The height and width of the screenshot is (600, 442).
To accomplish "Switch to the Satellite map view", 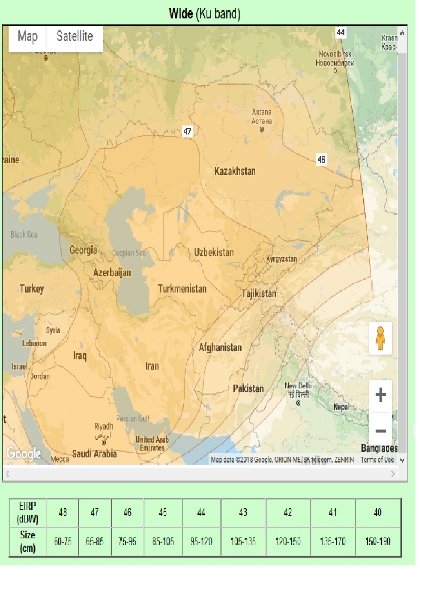I will pyautogui.click(x=75, y=37).
